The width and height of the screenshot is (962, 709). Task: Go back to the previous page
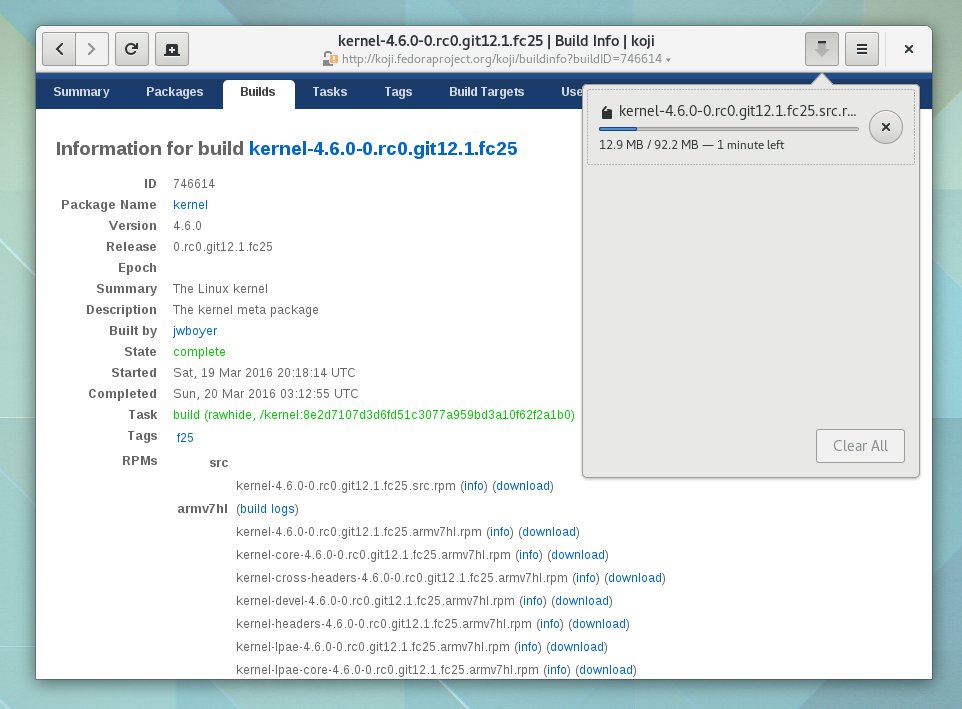coord(60,48)
